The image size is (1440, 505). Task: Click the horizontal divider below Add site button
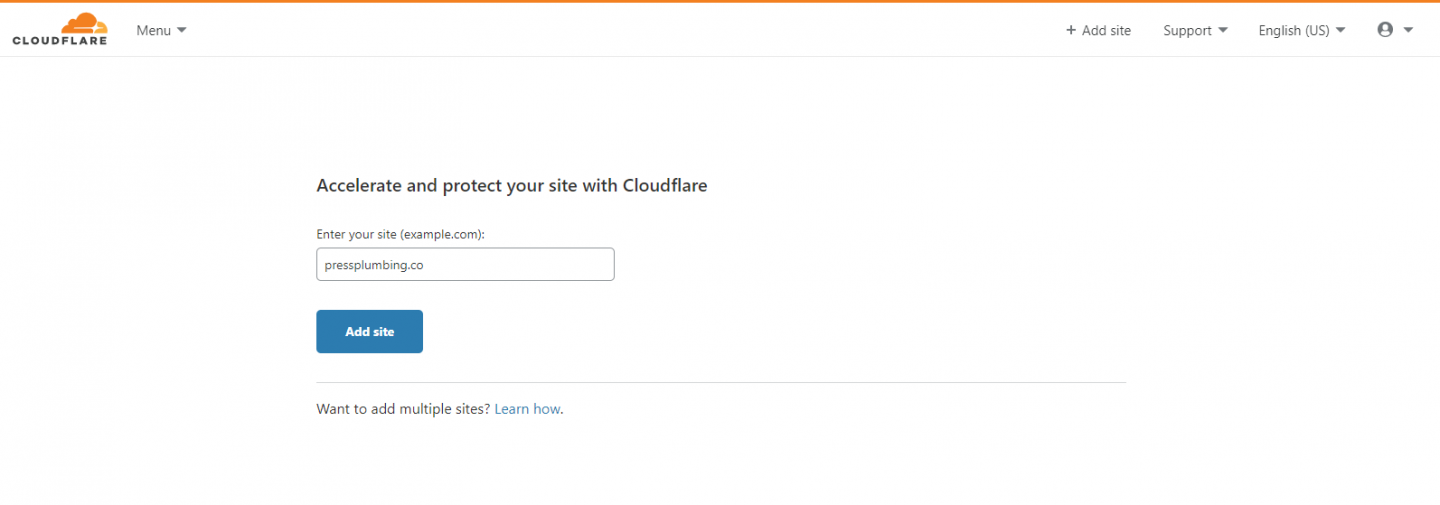point(721,382)
